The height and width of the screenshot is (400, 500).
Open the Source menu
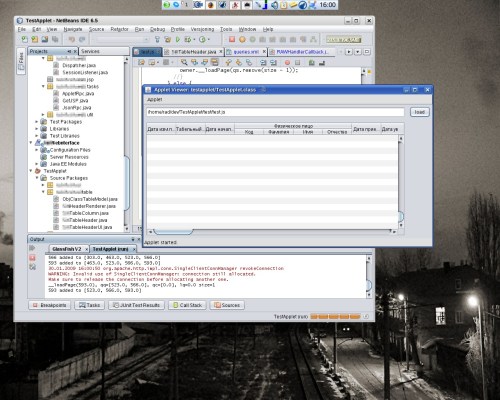(96, 29)
